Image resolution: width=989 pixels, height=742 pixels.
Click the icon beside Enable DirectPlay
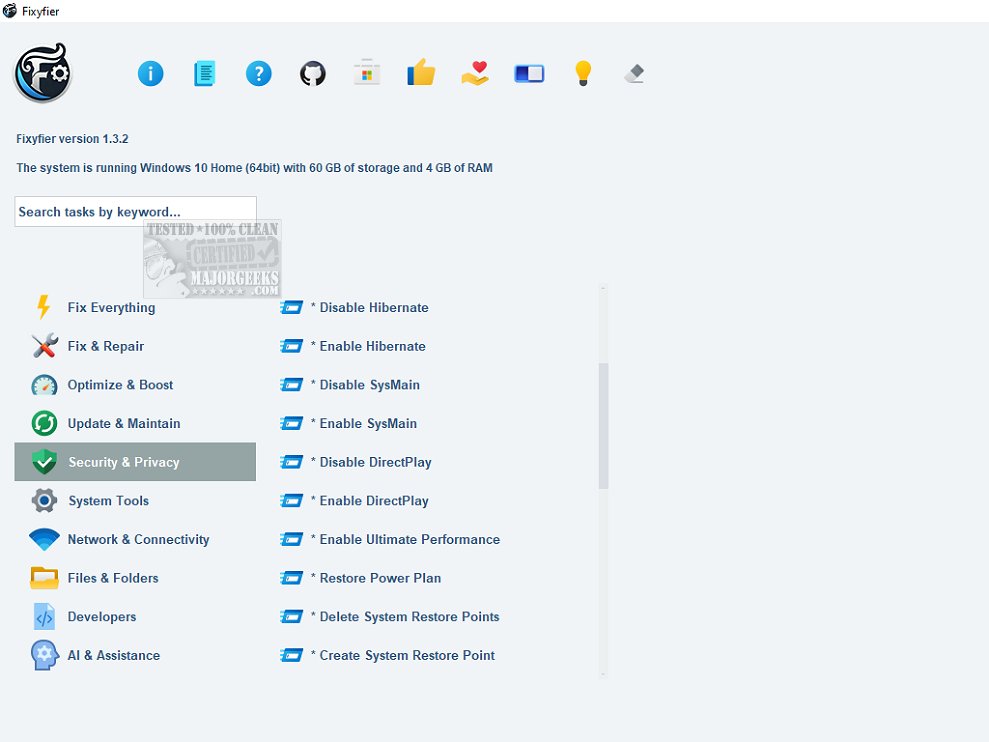click(291, 500)
